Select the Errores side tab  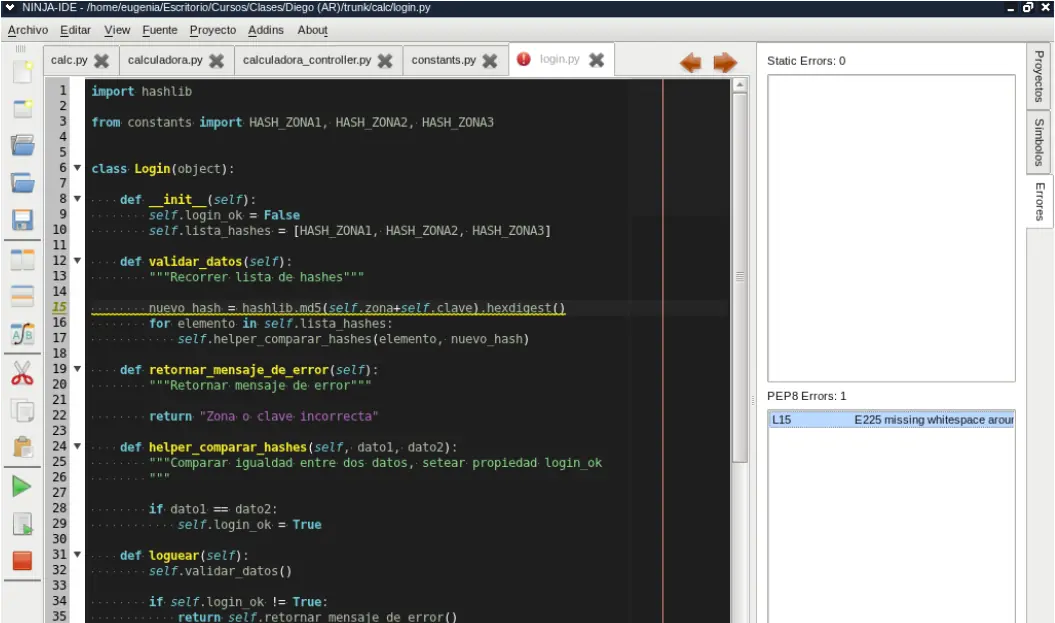1039,202
